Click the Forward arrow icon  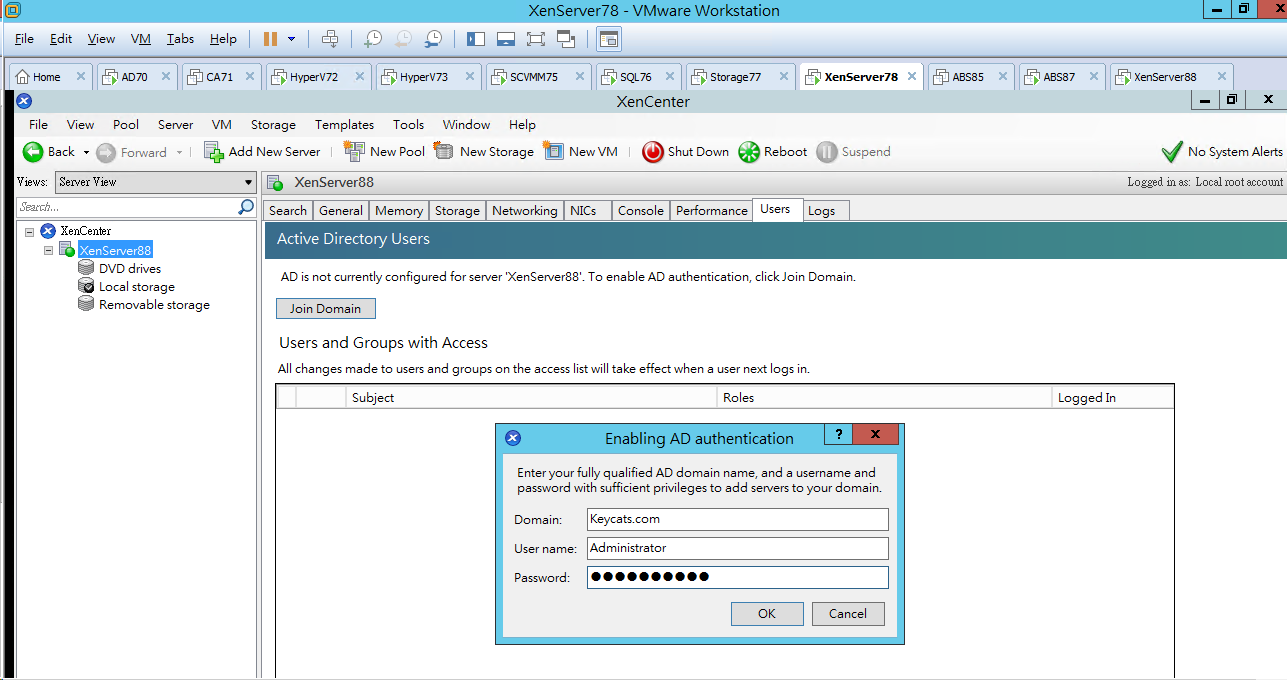click(106, 152)
